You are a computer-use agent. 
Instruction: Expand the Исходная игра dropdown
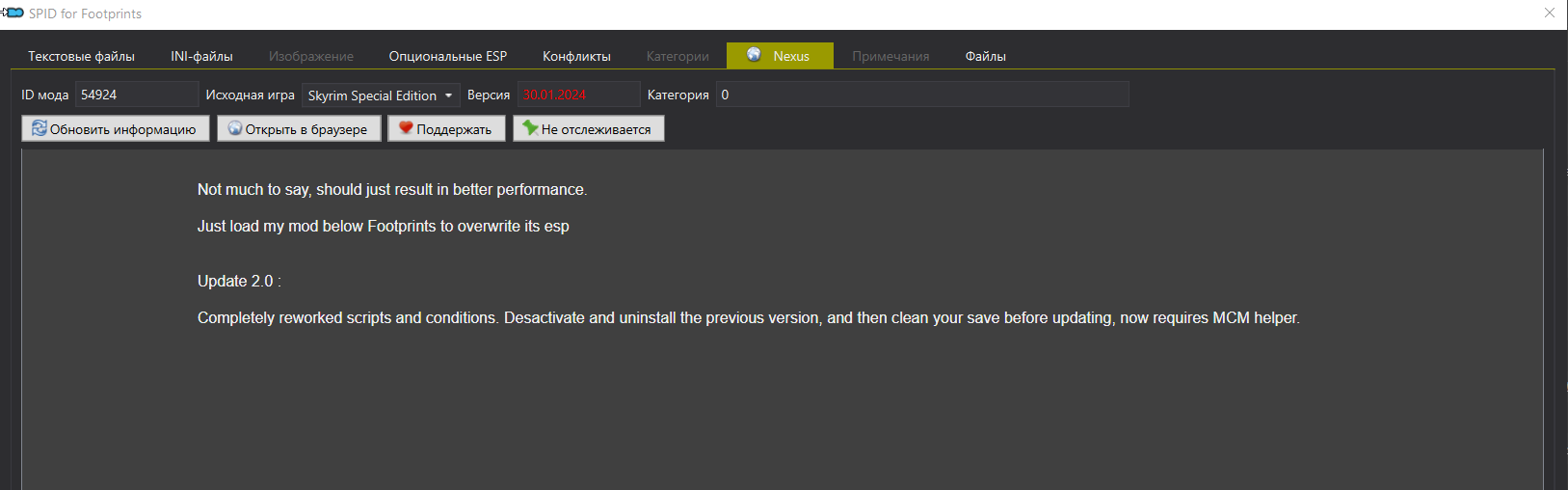tap(448, 95)
